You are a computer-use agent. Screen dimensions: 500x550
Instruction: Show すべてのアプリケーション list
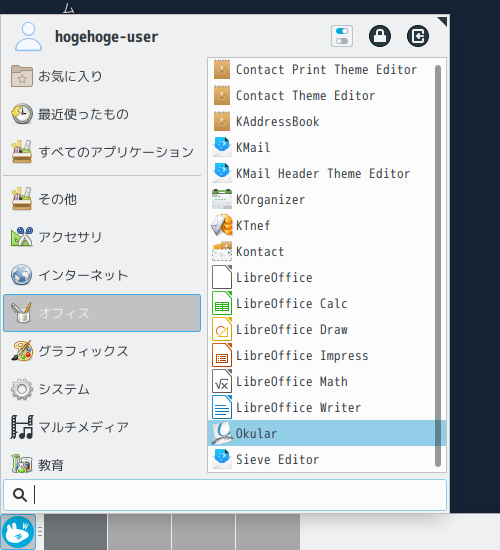pyautogui.click(x=102, y=152)
